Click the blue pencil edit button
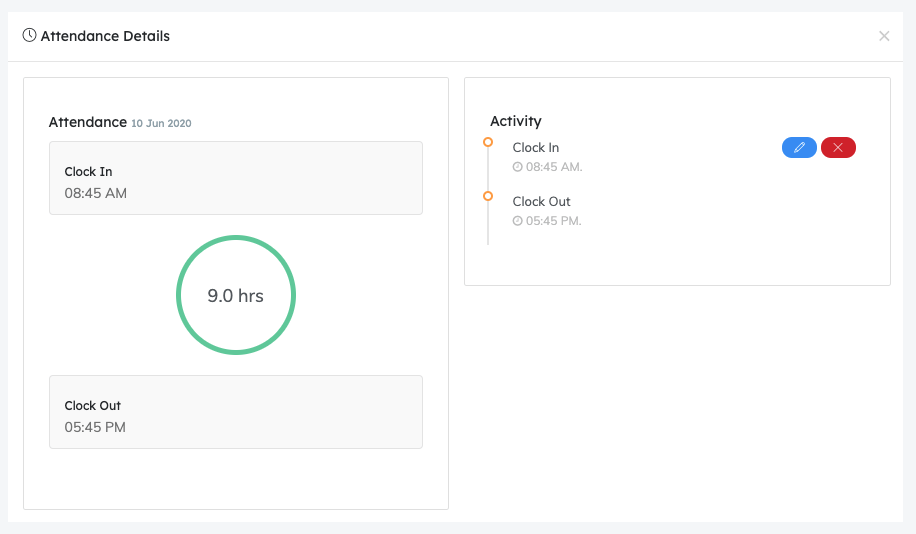 coord(799,148)
